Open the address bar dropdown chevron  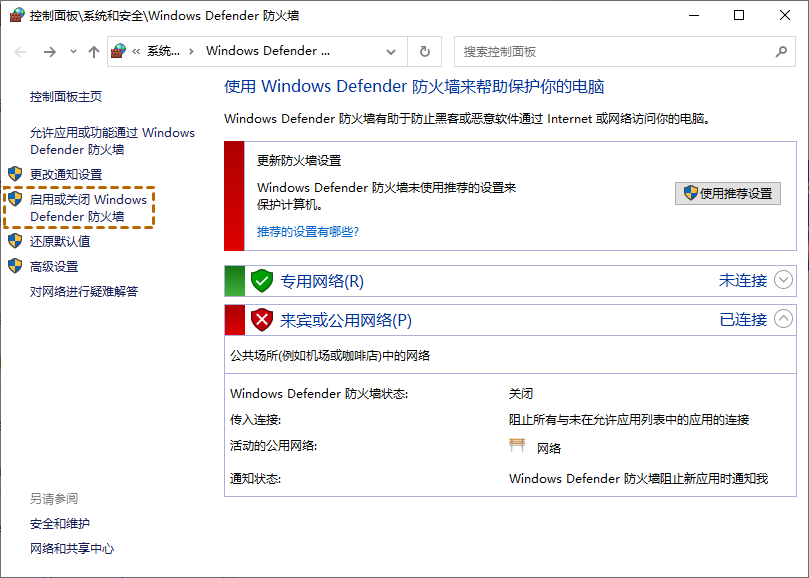390,50
